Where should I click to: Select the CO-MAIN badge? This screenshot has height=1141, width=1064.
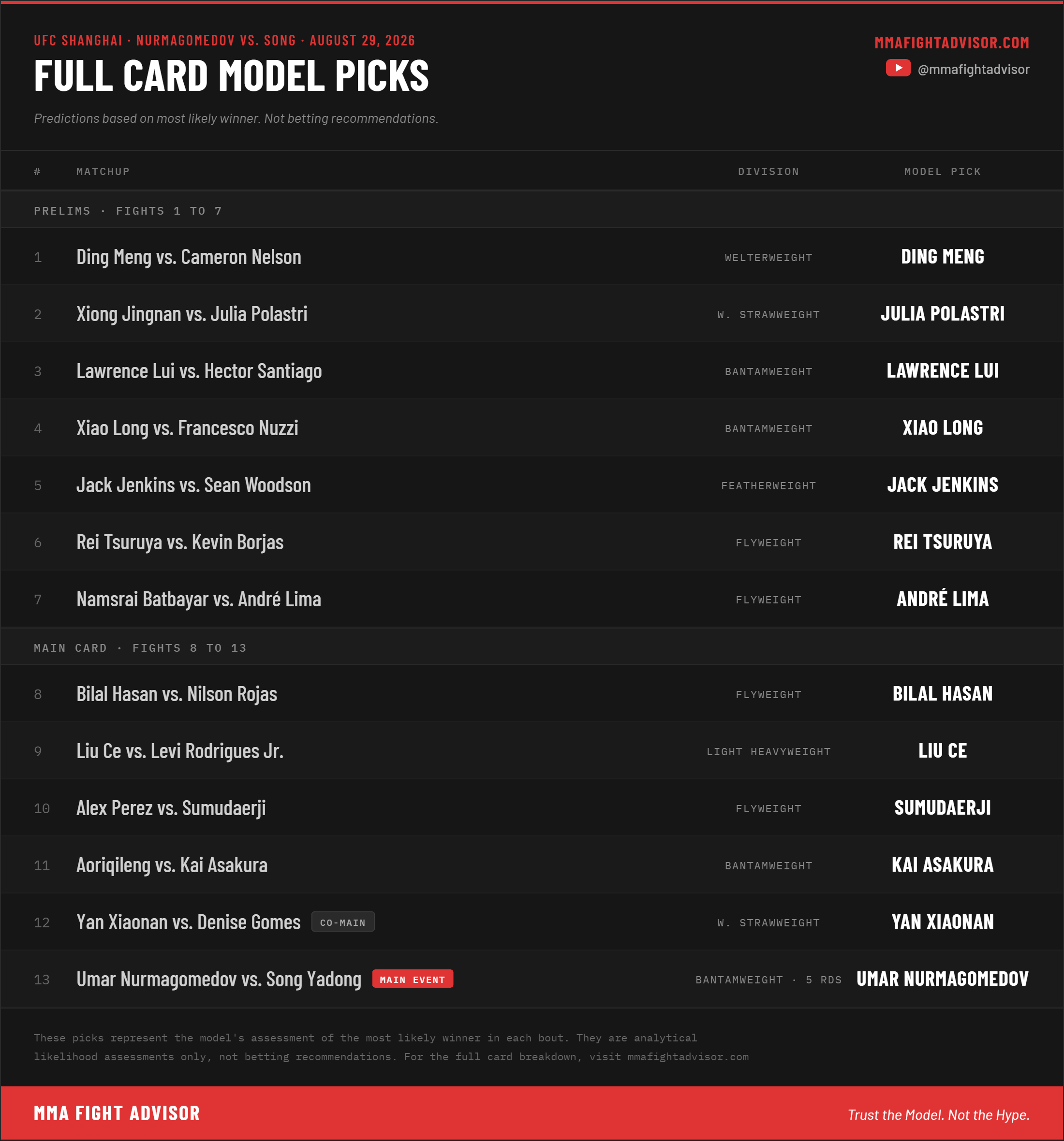[x=343, y=922]
